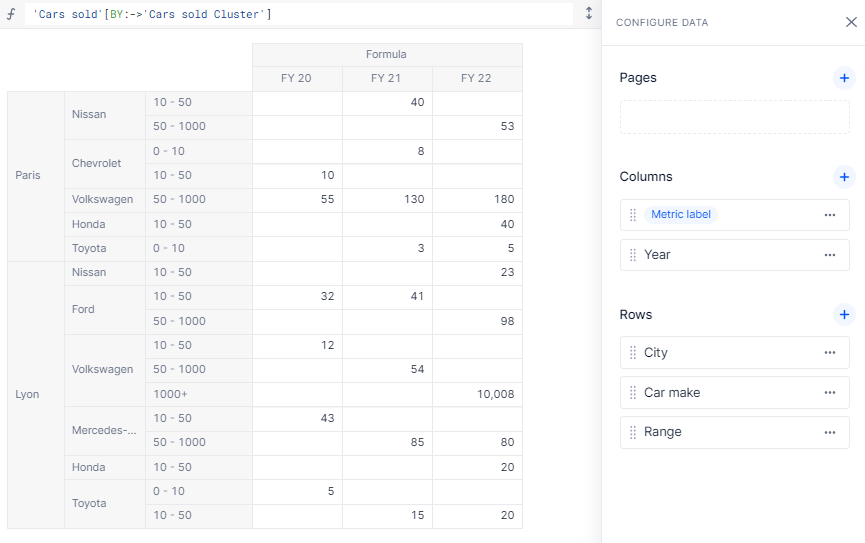Click the cell with value 85

387,443
